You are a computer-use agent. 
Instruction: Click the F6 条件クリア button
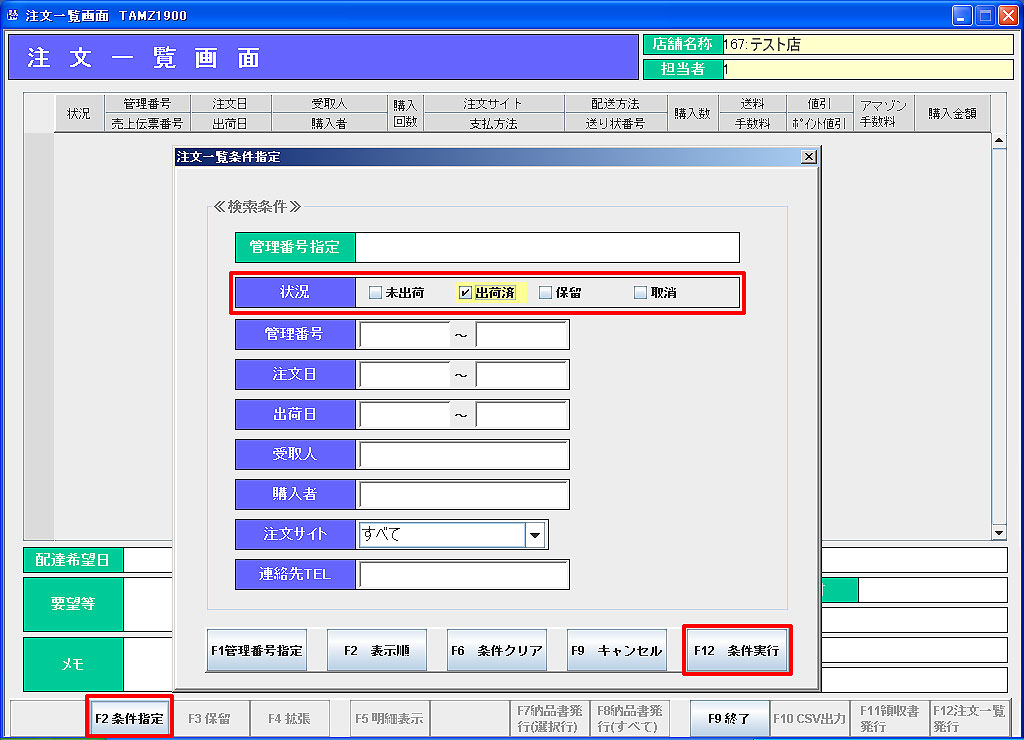[x=497, y=650]
